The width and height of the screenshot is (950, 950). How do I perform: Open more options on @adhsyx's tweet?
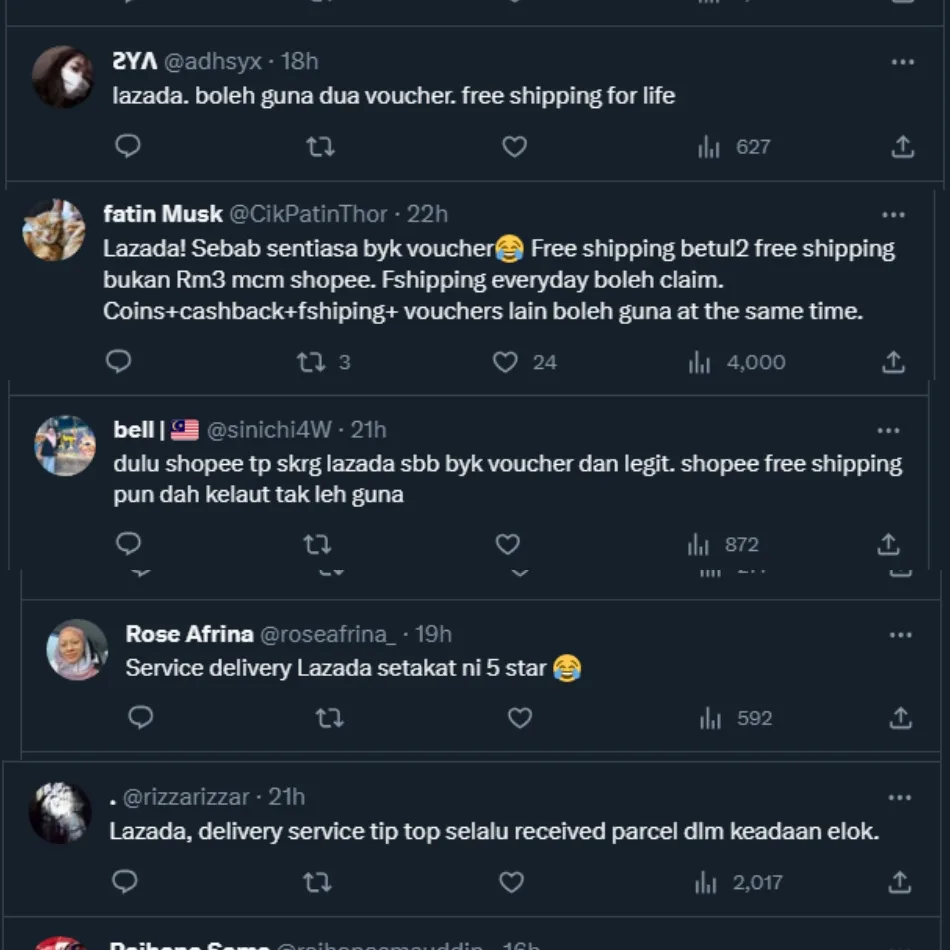(x=902, y=62)
